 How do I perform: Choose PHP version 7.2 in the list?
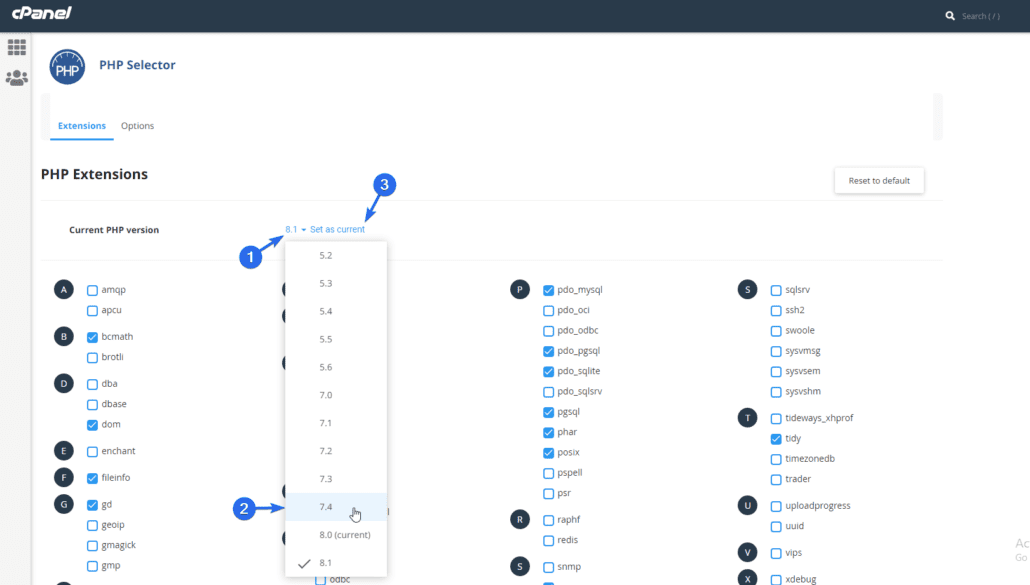[x=336, y=451]
